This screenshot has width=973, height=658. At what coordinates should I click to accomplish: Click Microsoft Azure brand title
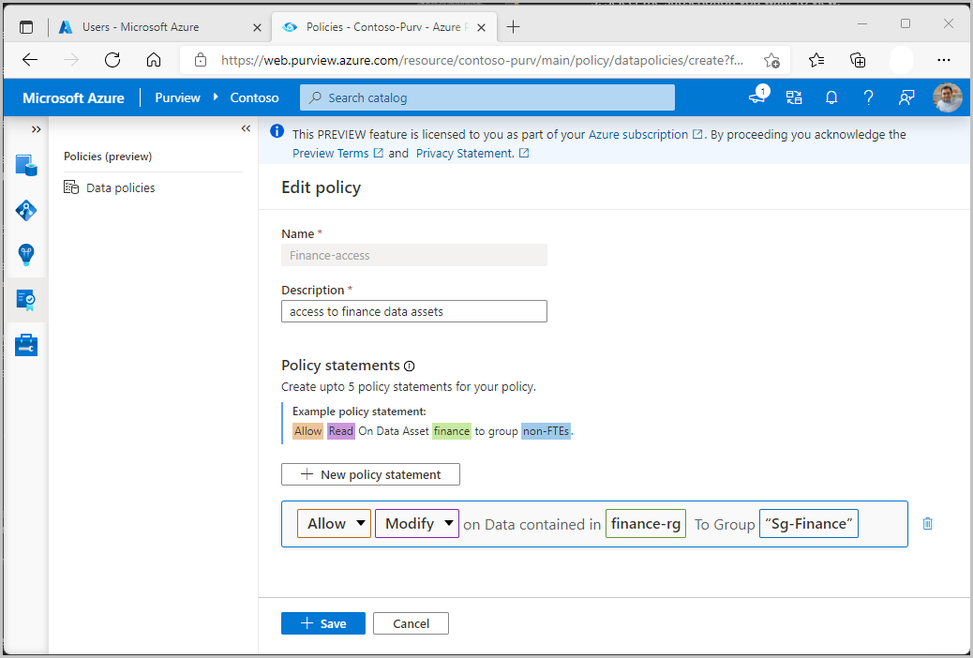pyautogui.click(x=73, y=98)
